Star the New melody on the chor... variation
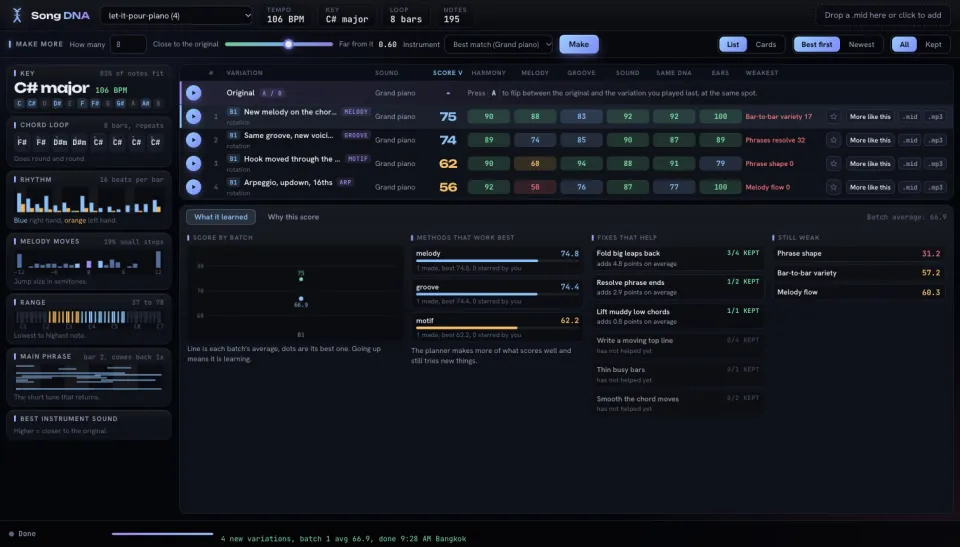 [833, 116]
